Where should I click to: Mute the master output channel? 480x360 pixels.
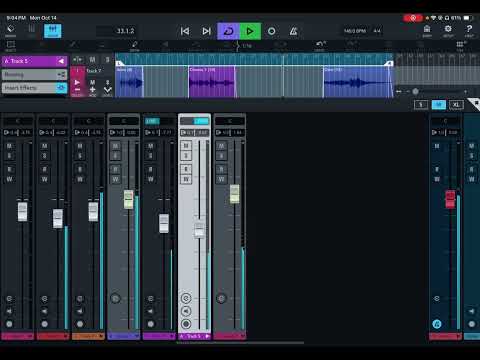(x=437, y=146)
